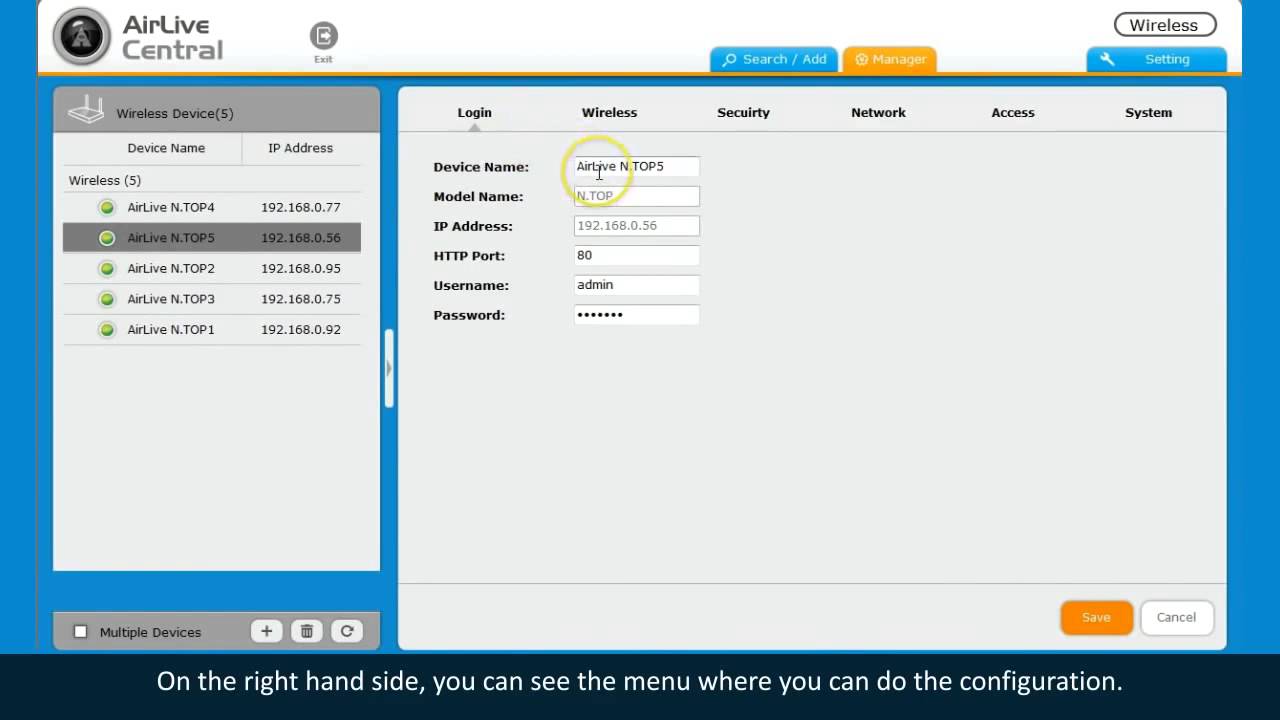
Task: Switch to the Secuirty tab
Action: (x=744, y=113)
